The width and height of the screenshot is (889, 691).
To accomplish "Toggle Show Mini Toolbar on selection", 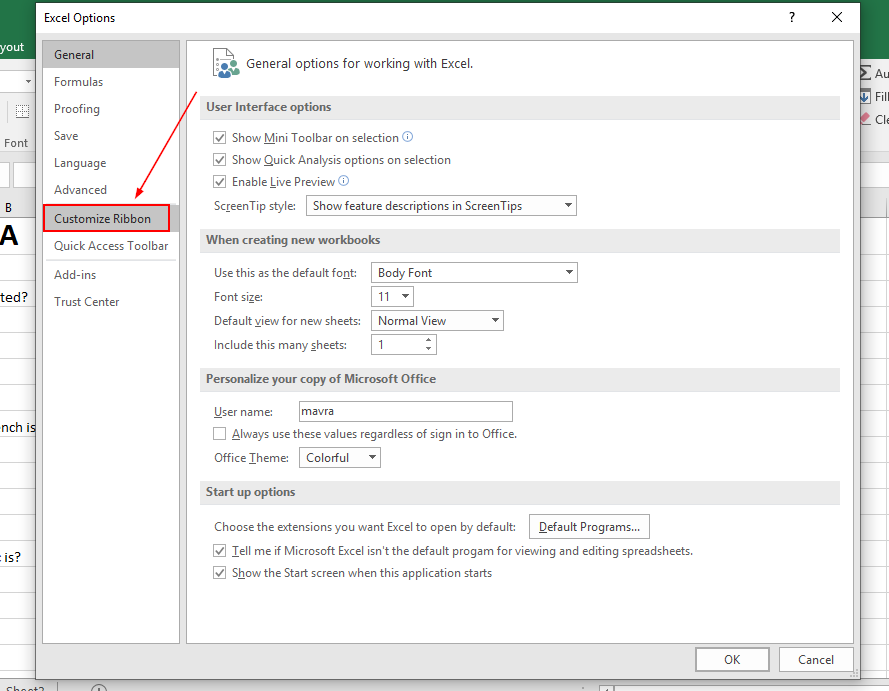I will point(219,138).
